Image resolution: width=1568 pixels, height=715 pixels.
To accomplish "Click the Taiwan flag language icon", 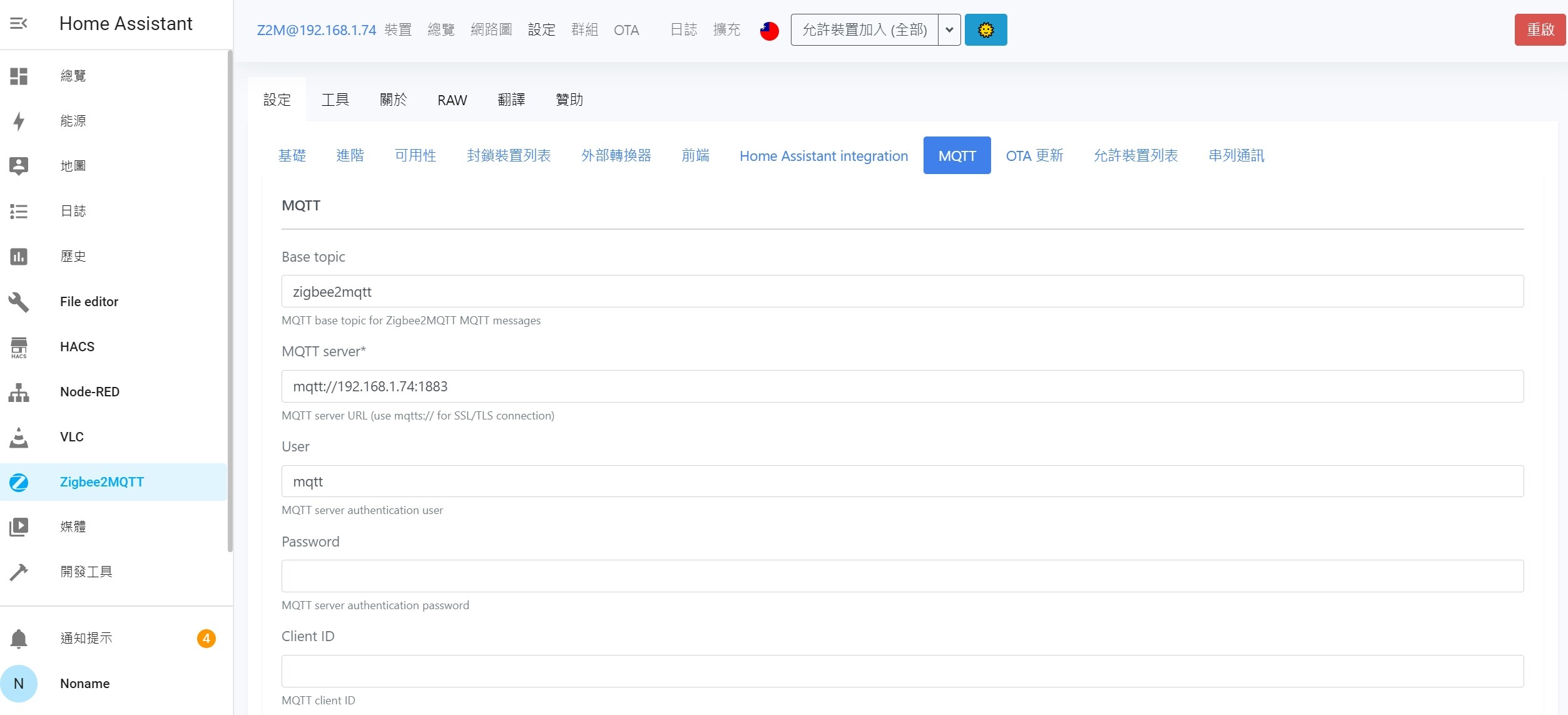I will point(769,30).
